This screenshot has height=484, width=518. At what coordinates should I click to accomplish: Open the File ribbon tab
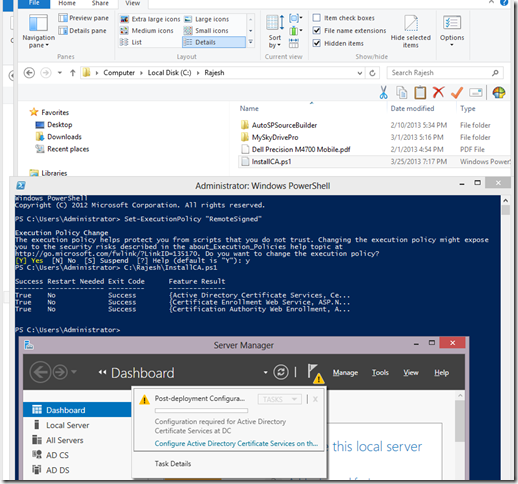pos(34,3)
